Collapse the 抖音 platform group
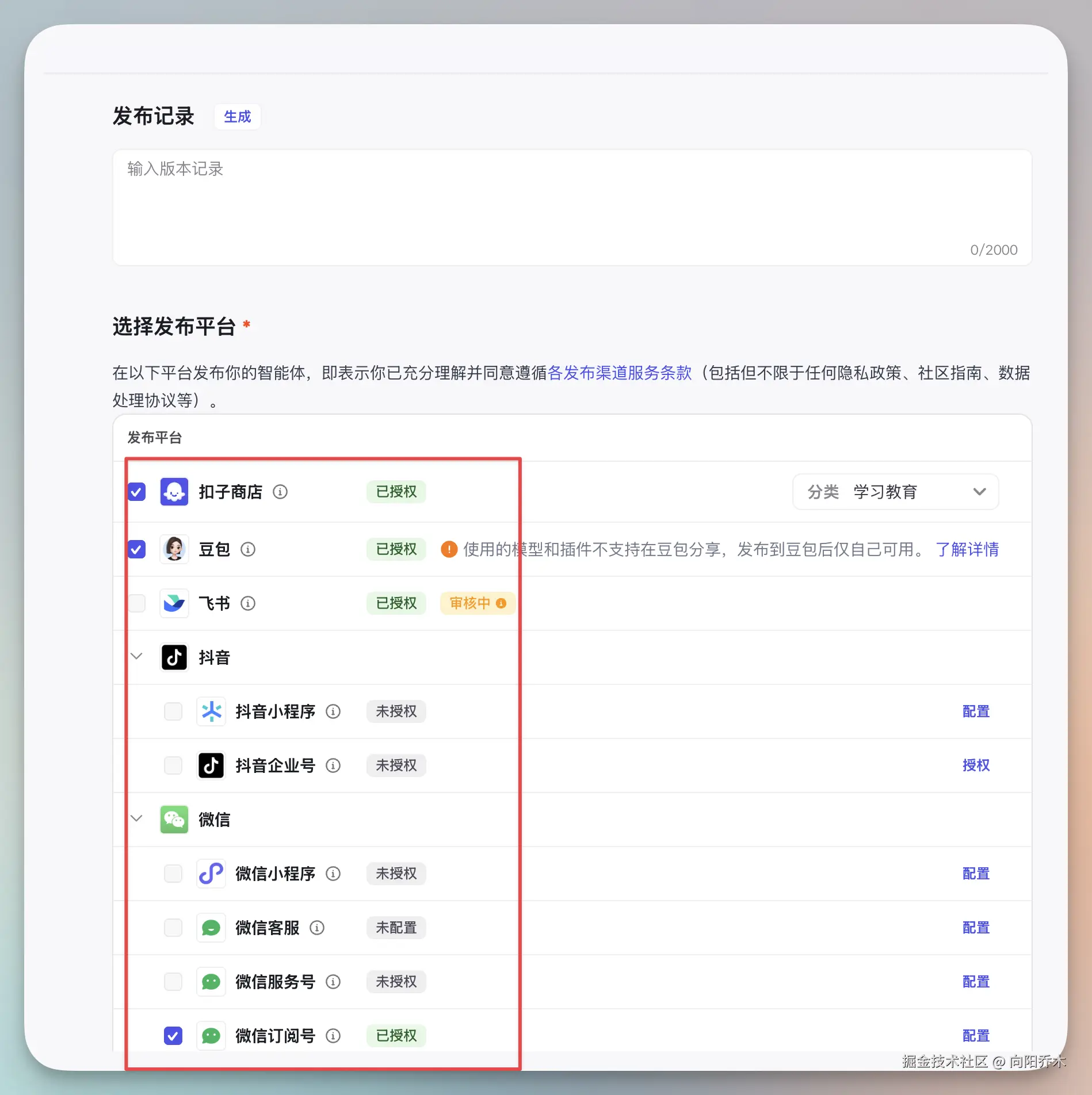Screen dimensions: 1092x1095 136,657
